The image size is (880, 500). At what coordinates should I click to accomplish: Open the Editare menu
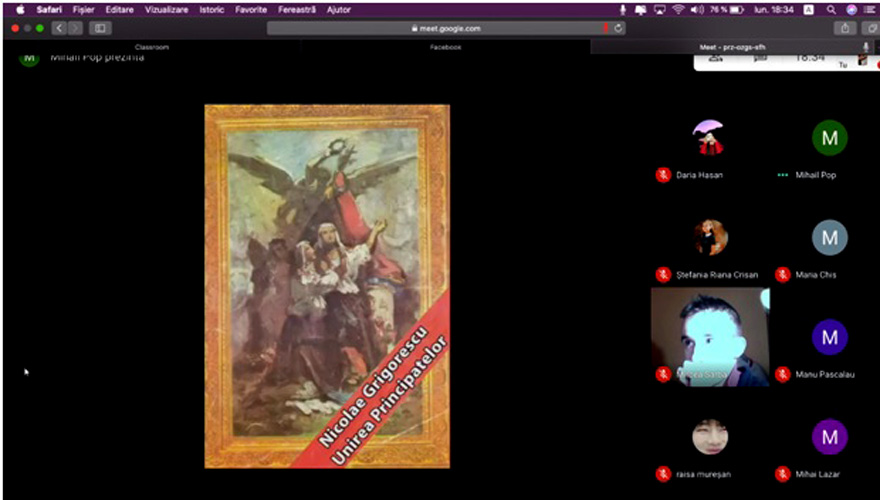point(120,10)
